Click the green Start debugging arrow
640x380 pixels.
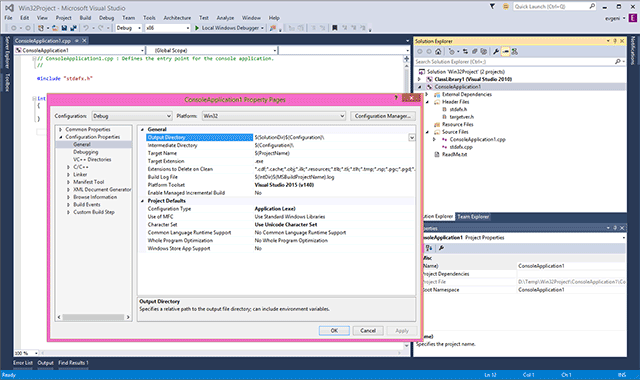(x=197, y=28)
